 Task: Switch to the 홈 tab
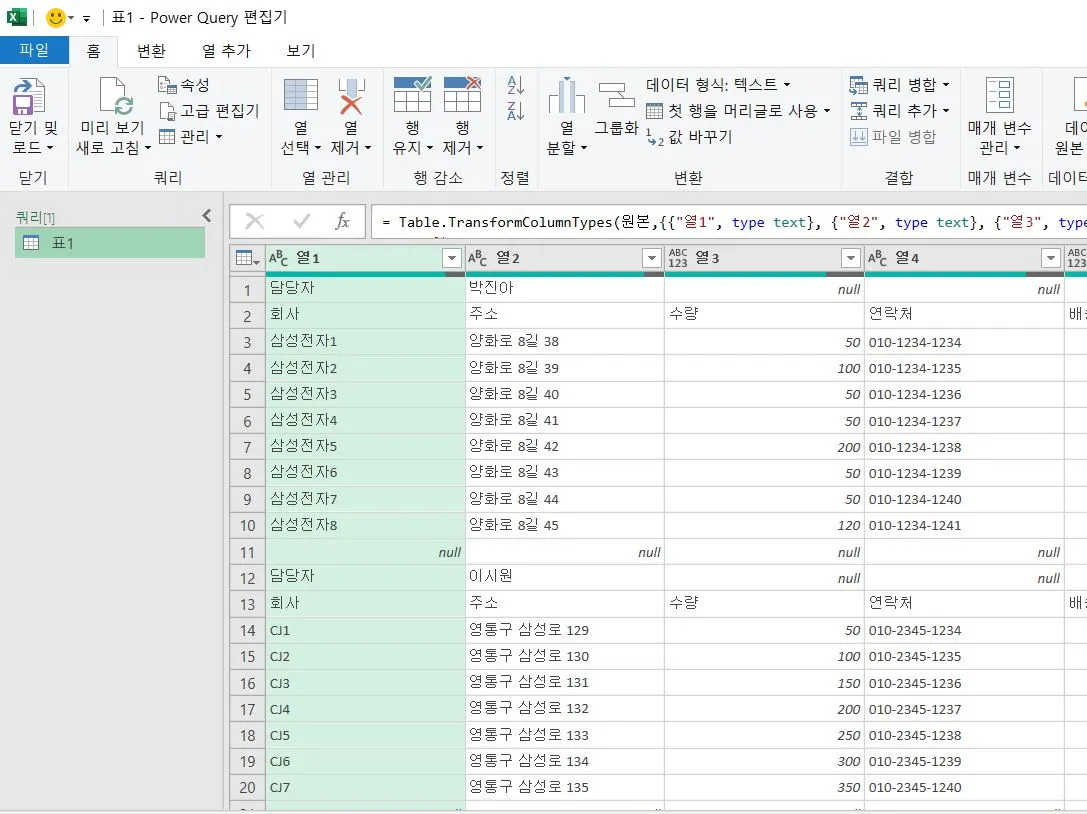click(x=94, y=51)
